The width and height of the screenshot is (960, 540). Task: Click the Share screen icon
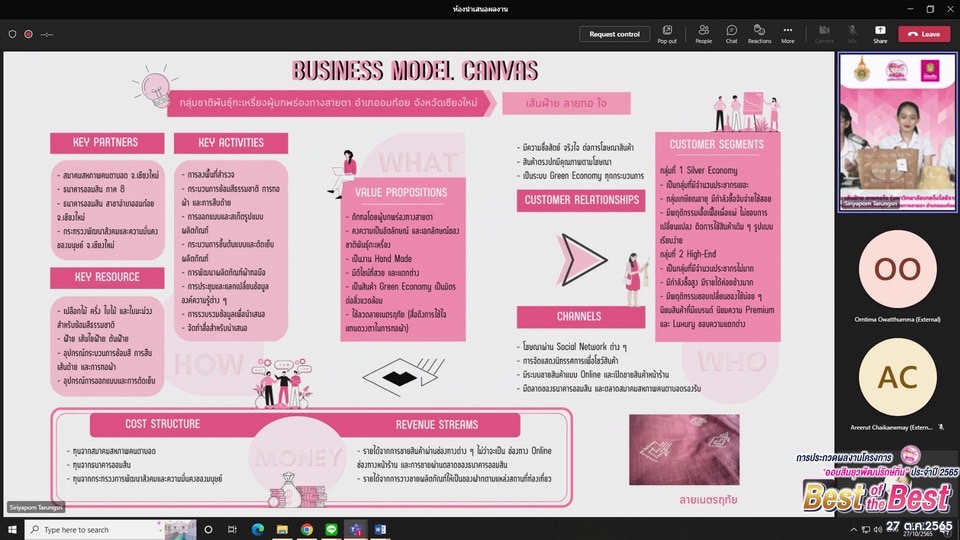(x=880, y=34)
